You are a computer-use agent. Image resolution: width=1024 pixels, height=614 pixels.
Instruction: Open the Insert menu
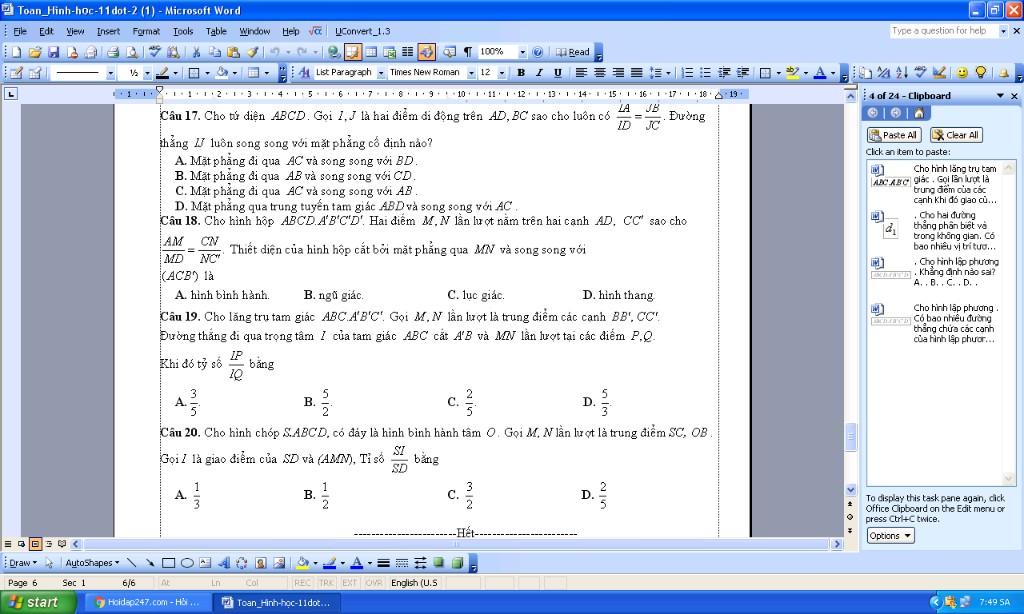pyautogui.click(x=108, y=31)
